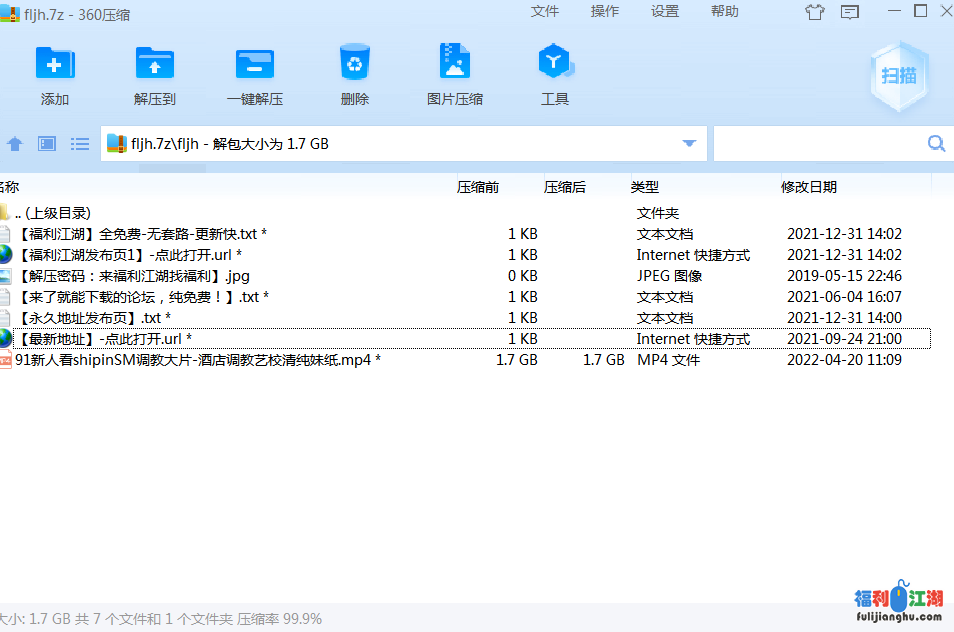This screenshot has height=632, width=954.
Task: Click the 删除 (Delete) recycle icon
Action: [x=355, y=64]
